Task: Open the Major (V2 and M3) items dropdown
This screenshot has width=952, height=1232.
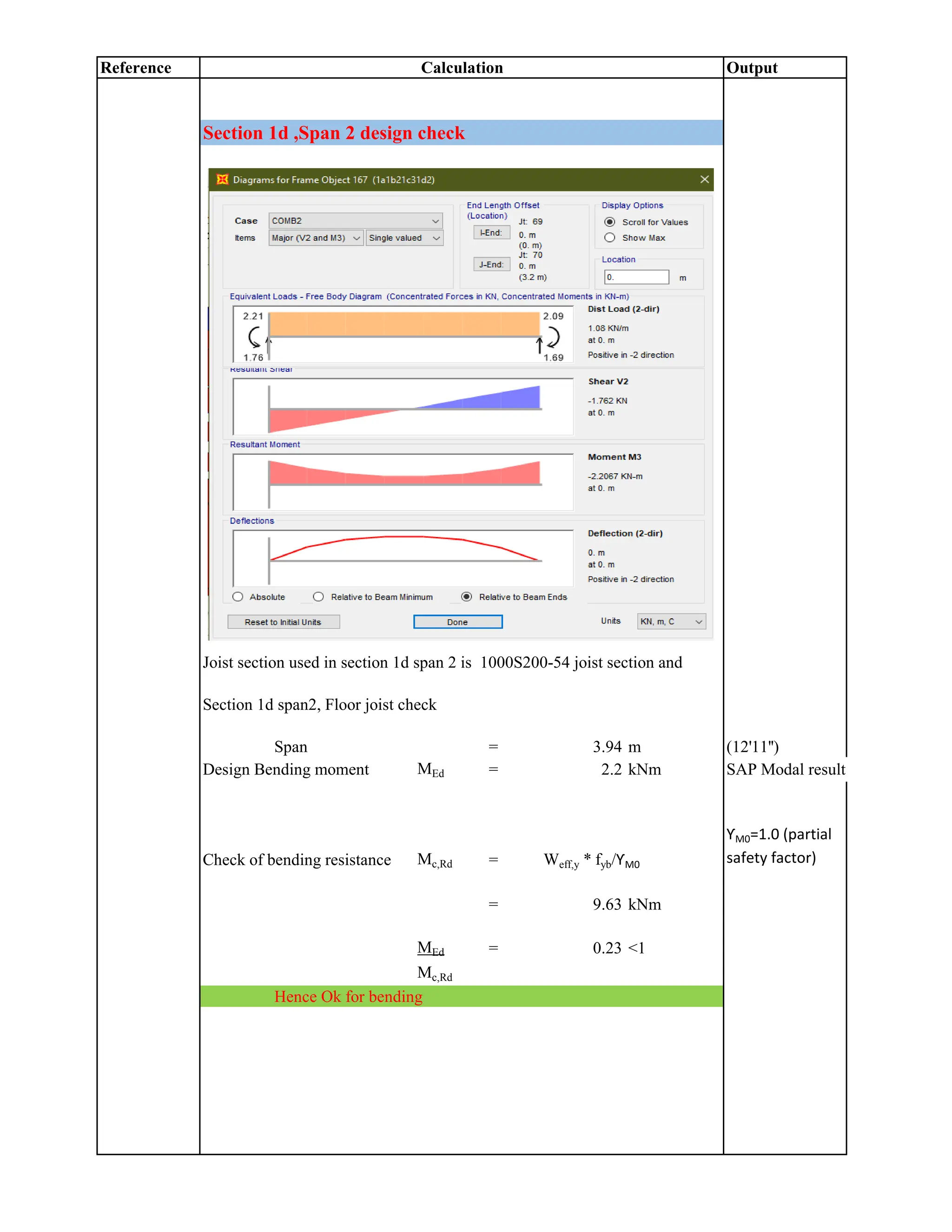Action: coord(316,238)
